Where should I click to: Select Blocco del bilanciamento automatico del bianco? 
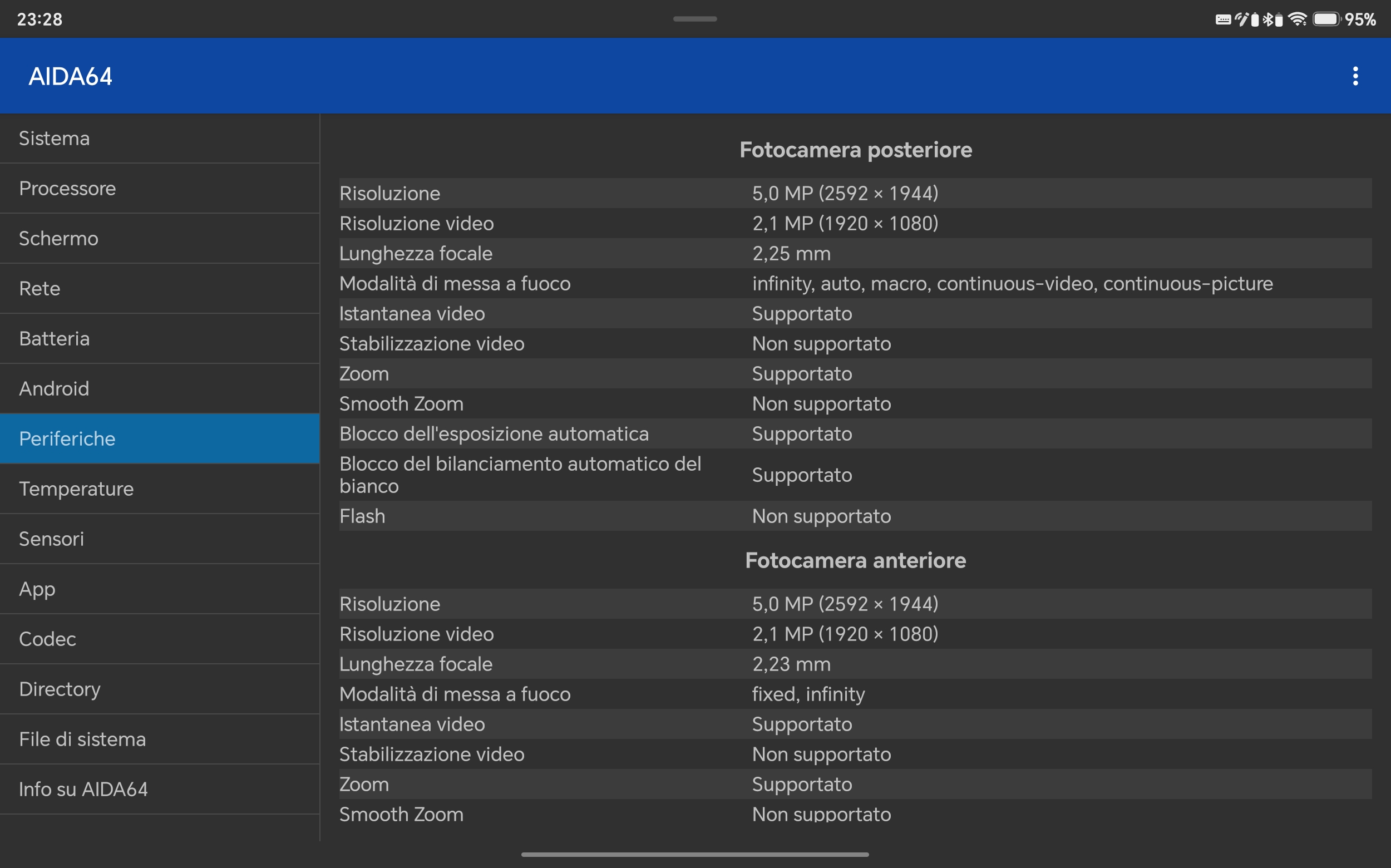pos(520,475)
